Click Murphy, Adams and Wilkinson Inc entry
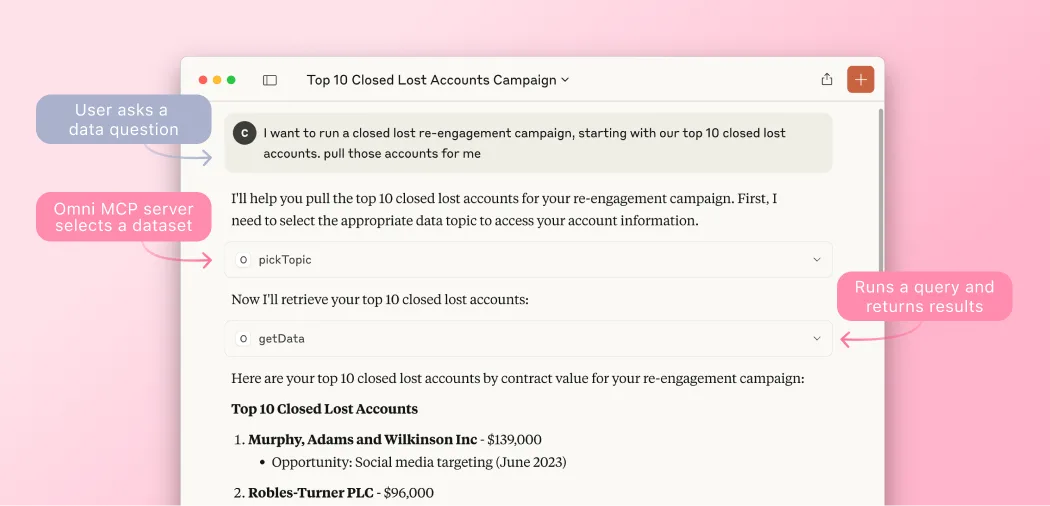The height and width of the screenshot is (506, 1050). pyautogui.click(x=362, y=440)
